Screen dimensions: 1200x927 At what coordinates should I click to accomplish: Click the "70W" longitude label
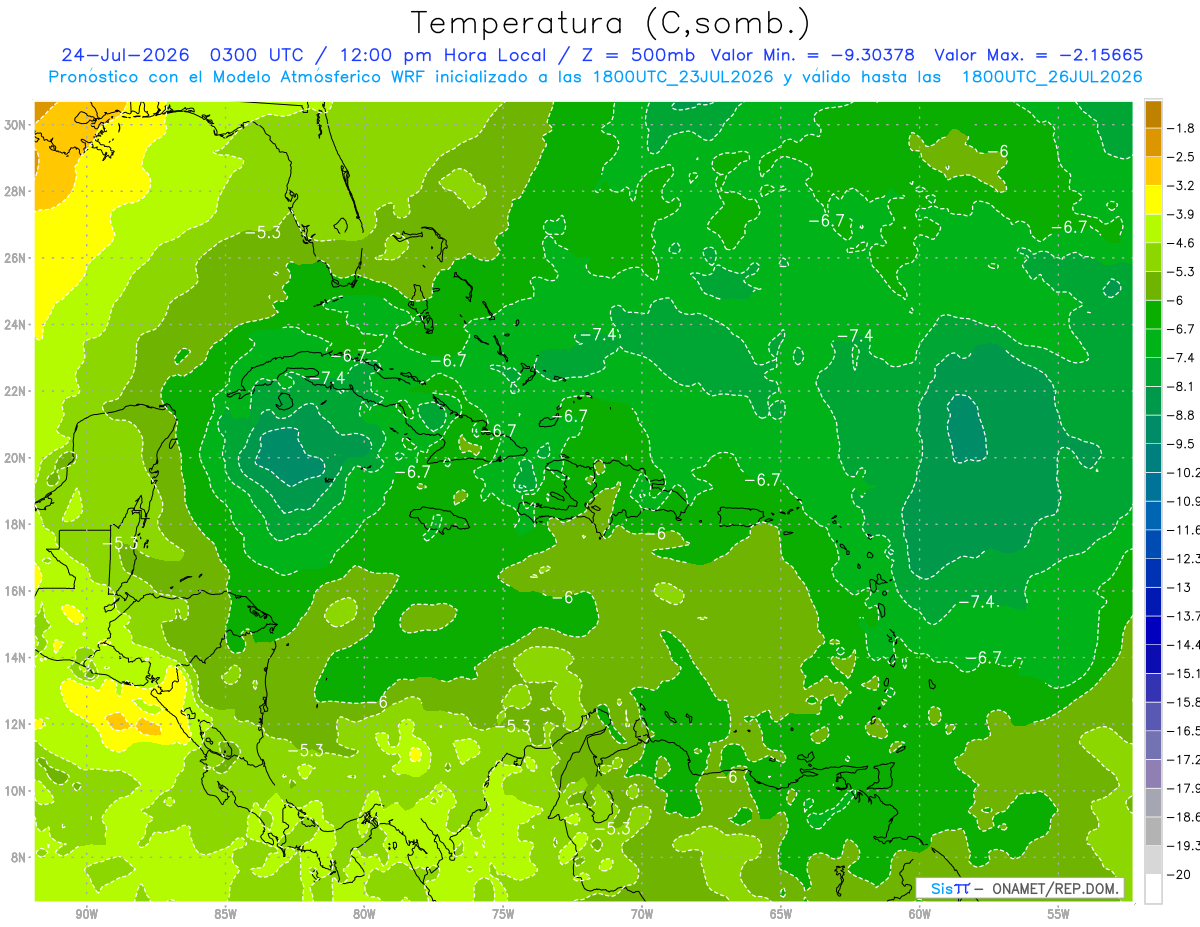(x=642, y=914)
